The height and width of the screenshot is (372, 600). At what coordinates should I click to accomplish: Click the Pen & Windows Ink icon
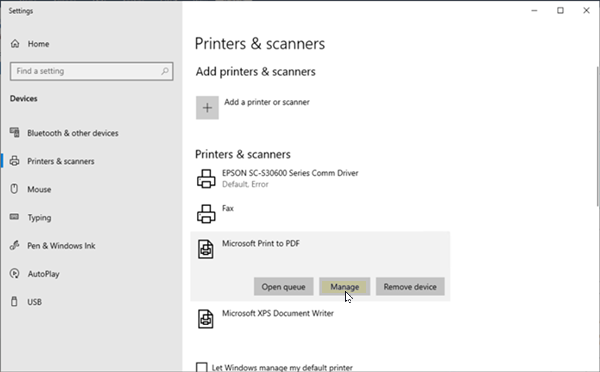[x=15, y=245]
